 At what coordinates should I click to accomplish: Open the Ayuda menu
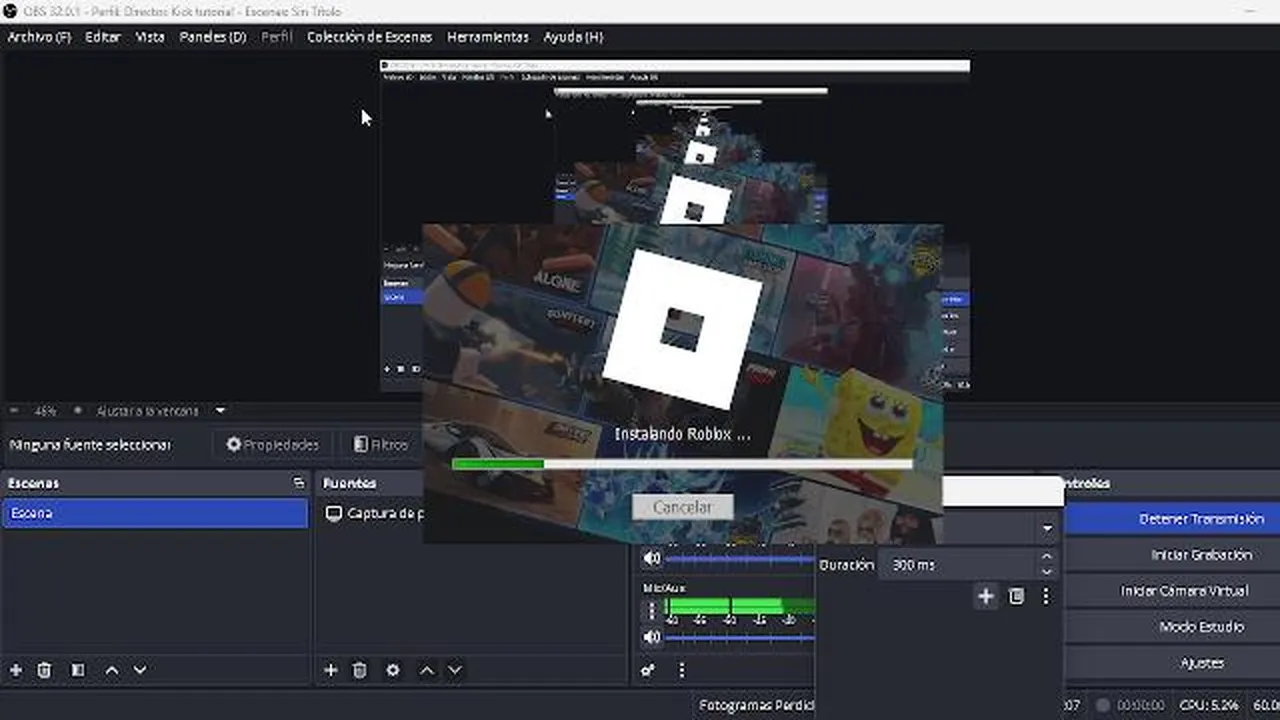coord(573,37)
